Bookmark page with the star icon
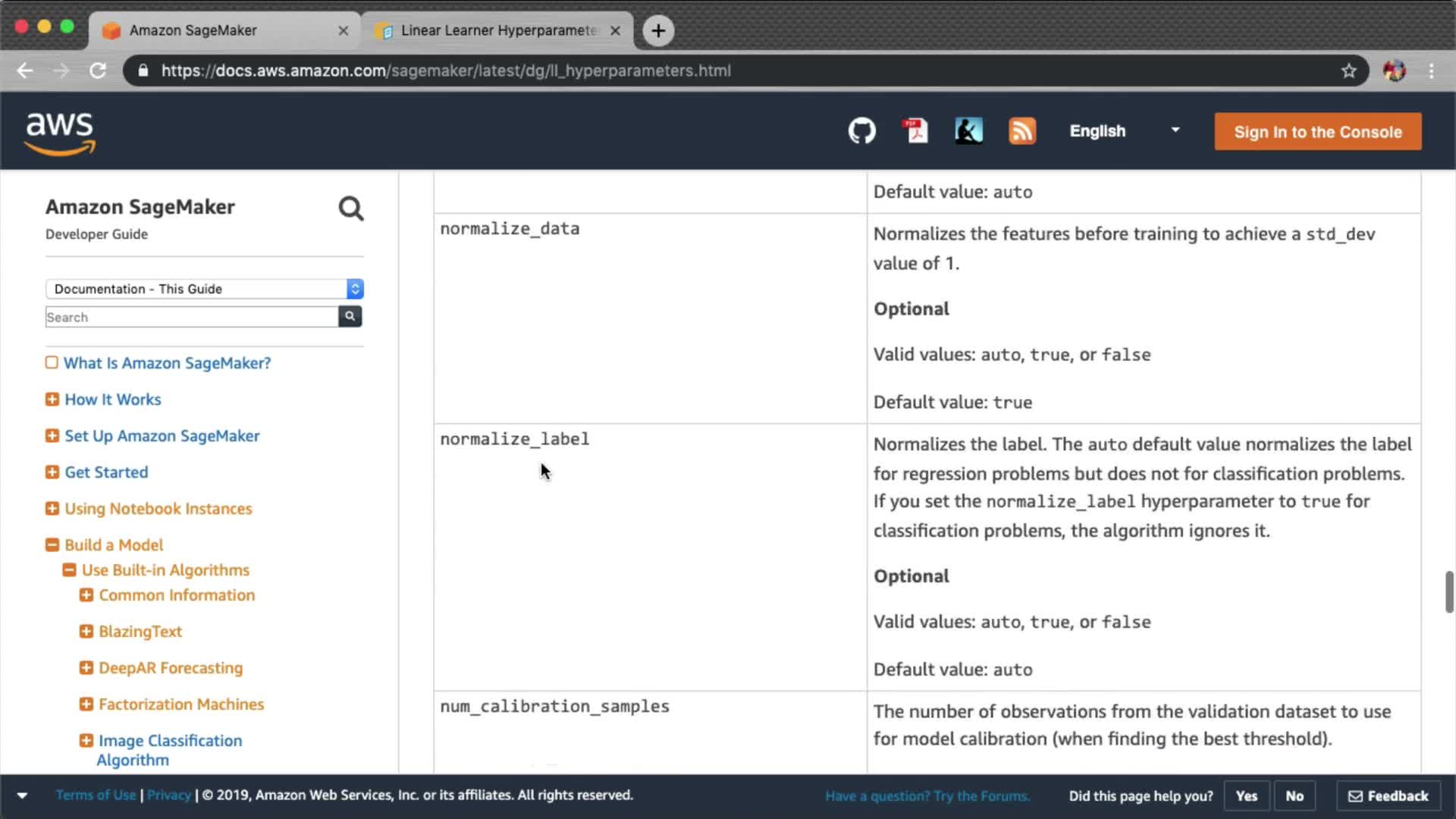Screen dimensions: 1456x819 [1348, 71]
